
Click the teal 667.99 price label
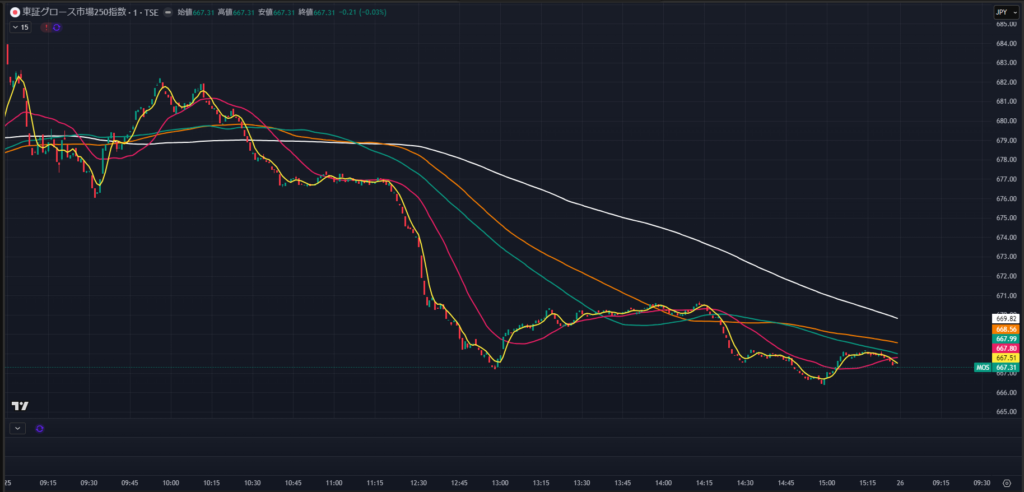coord(1005,338)
